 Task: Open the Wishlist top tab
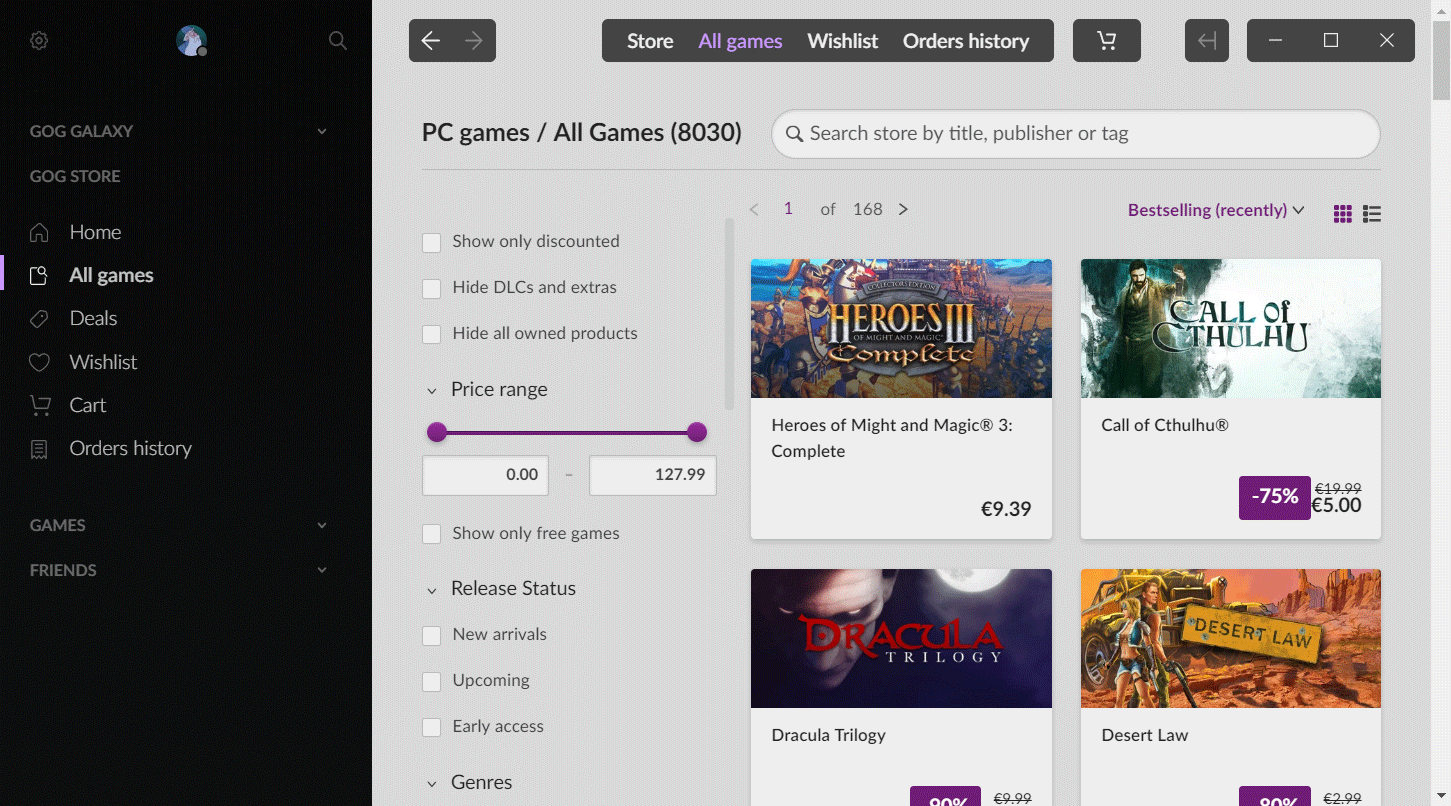tap(843, 41)
